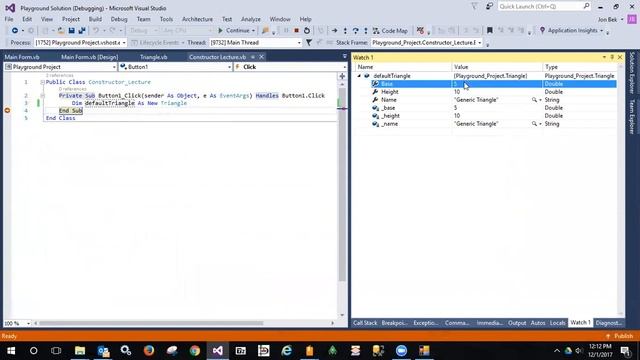The height and width of the screenshot is (360, 640).
Task: Click the Undo arrow icon
Action: point(96,31)
